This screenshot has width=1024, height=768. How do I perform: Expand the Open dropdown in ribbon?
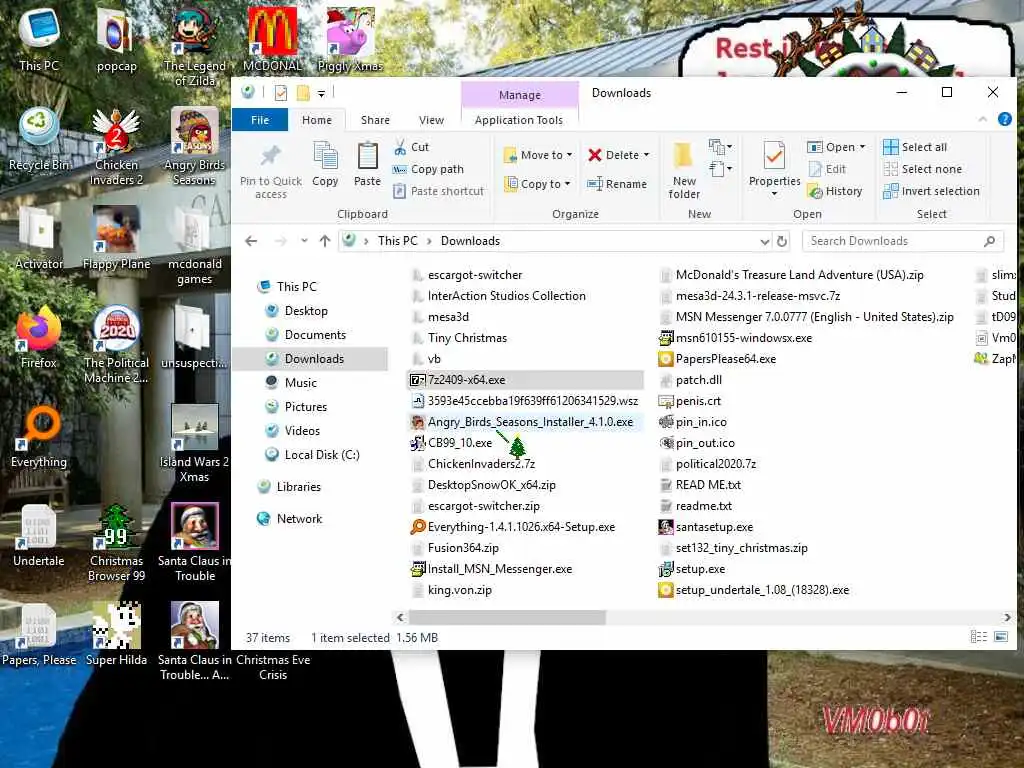[862, 147]
